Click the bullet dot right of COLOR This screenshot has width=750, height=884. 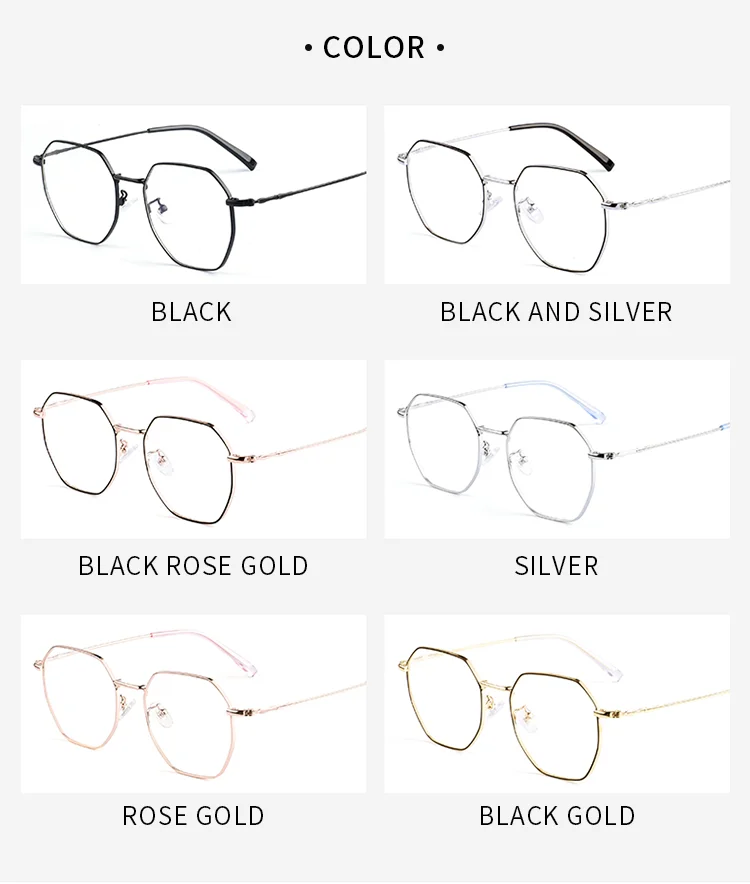[440, 48]
